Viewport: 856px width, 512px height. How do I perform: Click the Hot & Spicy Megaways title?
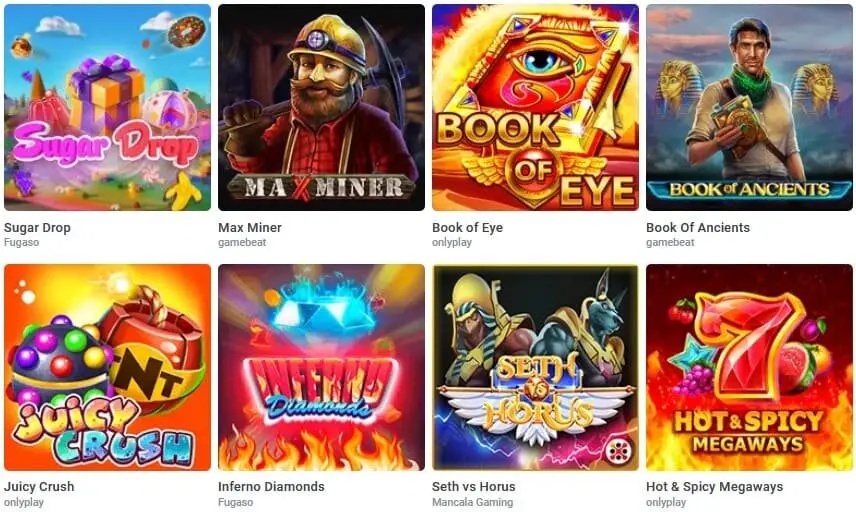[715, 486]
